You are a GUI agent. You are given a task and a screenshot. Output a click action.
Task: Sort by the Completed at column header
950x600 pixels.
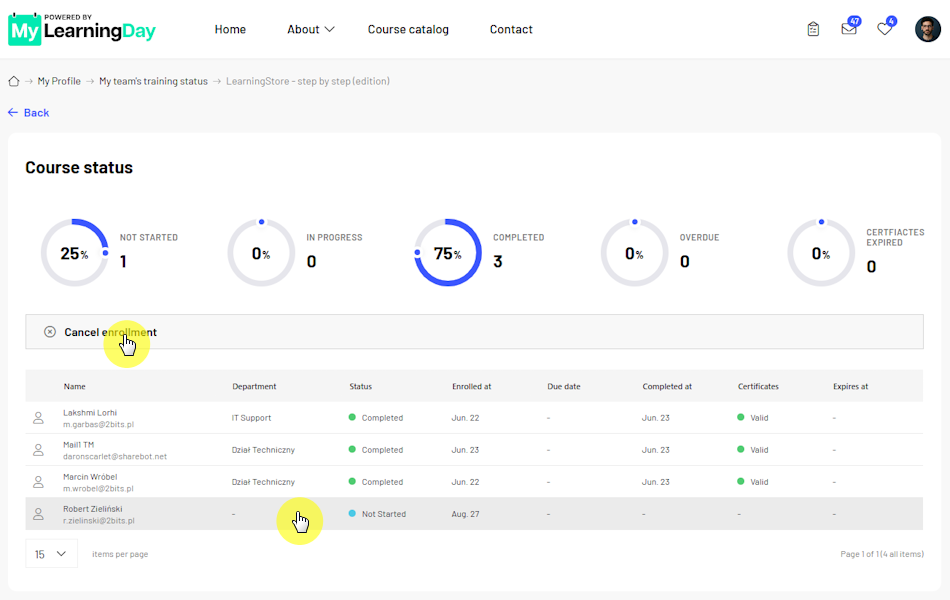point(667,387)
